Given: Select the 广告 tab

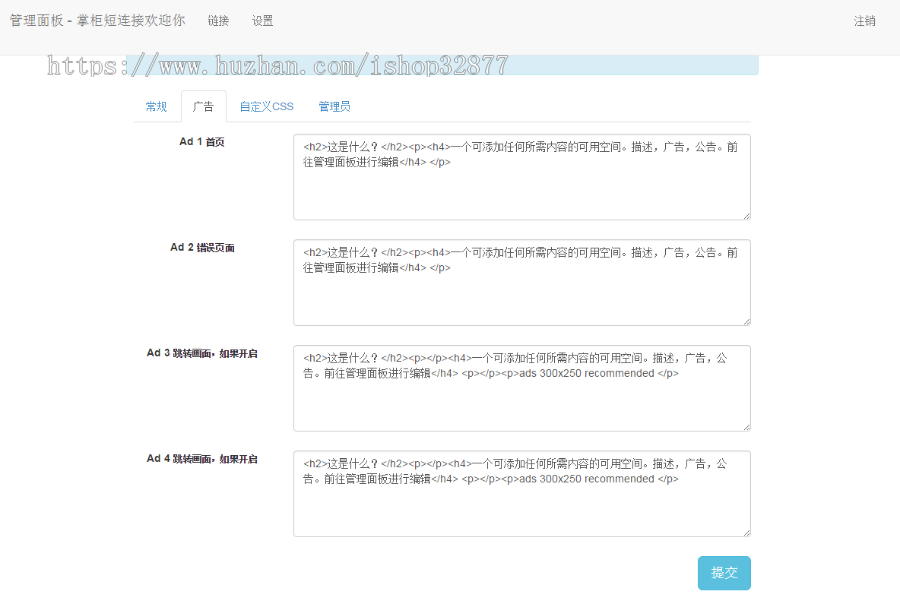Looking at the screenshot, I should (203, 107).
